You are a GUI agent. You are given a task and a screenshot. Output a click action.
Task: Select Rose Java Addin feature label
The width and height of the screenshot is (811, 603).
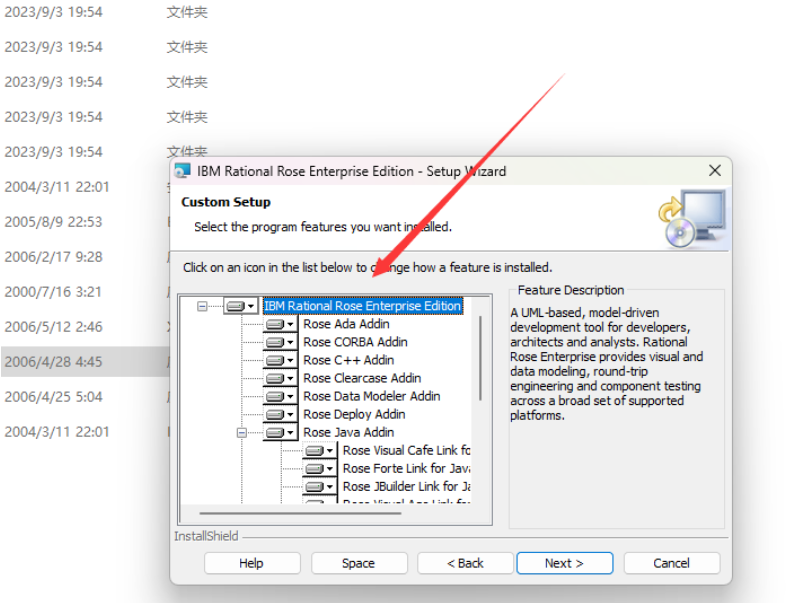tap(349, 432)
